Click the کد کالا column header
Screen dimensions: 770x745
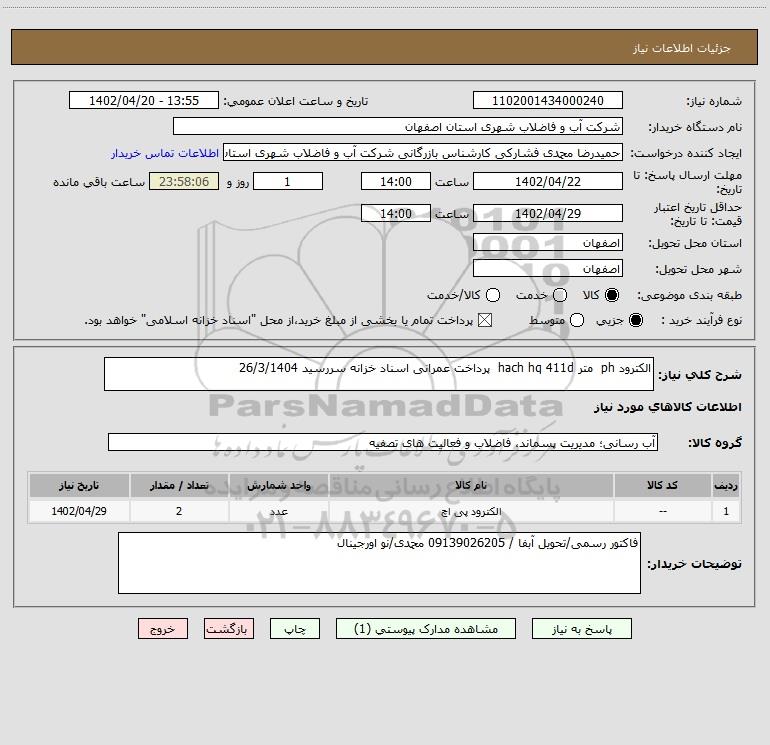(662, 485)
